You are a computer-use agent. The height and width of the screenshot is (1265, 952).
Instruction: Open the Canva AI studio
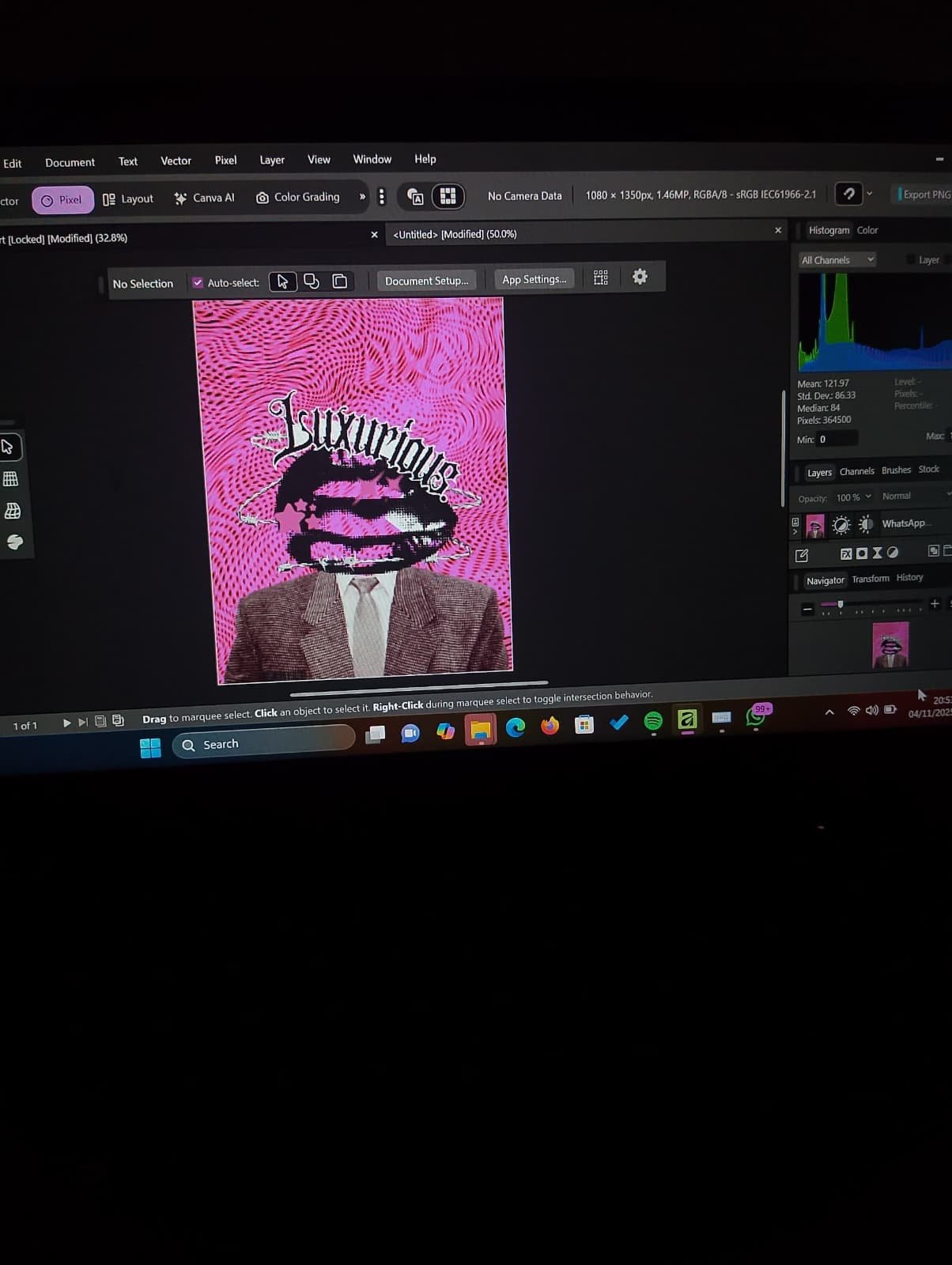[205, 198]
